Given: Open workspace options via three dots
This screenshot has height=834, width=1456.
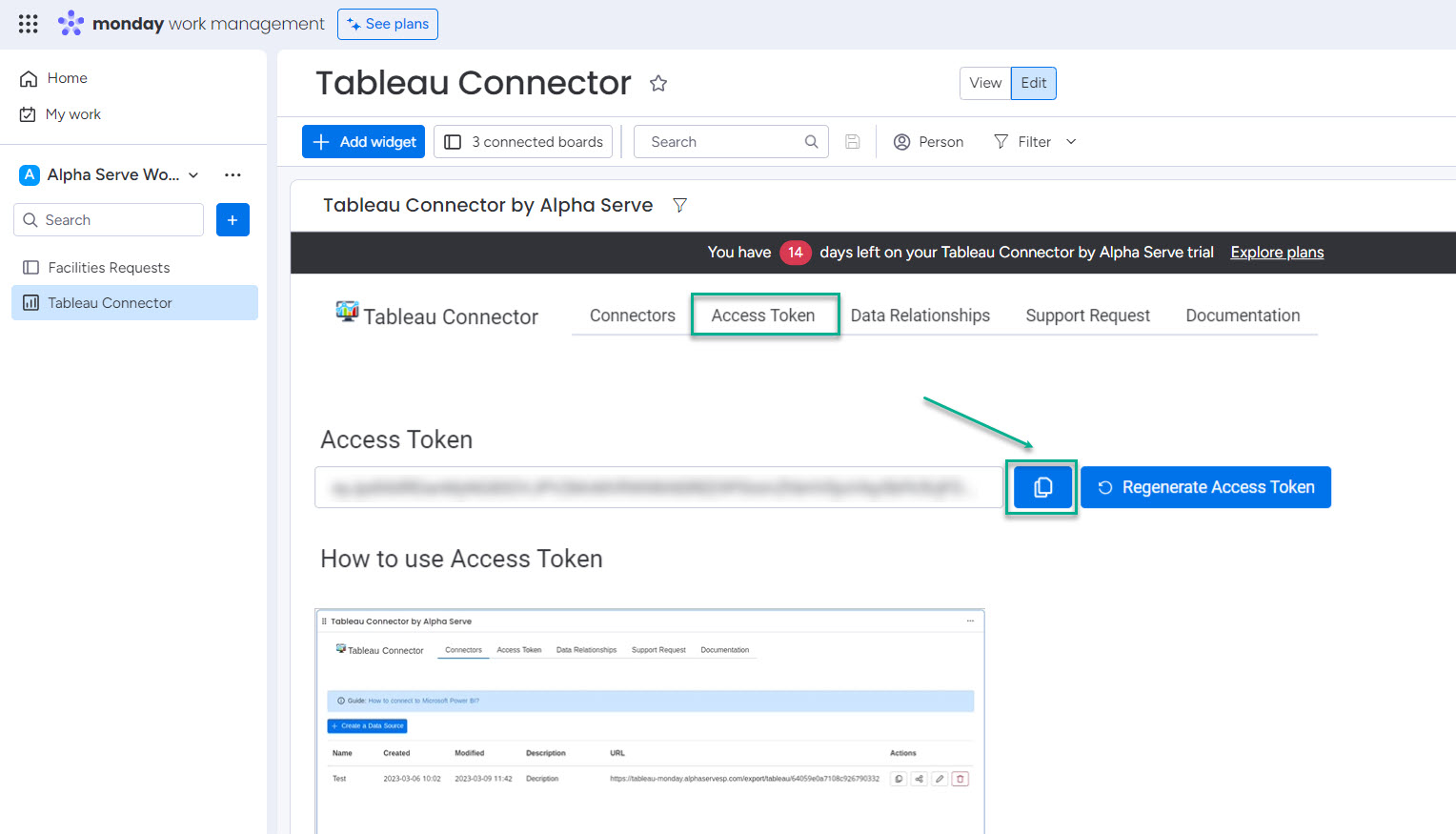Looking at the screenshot, I should pyautogui.click(x=233, y=174).
